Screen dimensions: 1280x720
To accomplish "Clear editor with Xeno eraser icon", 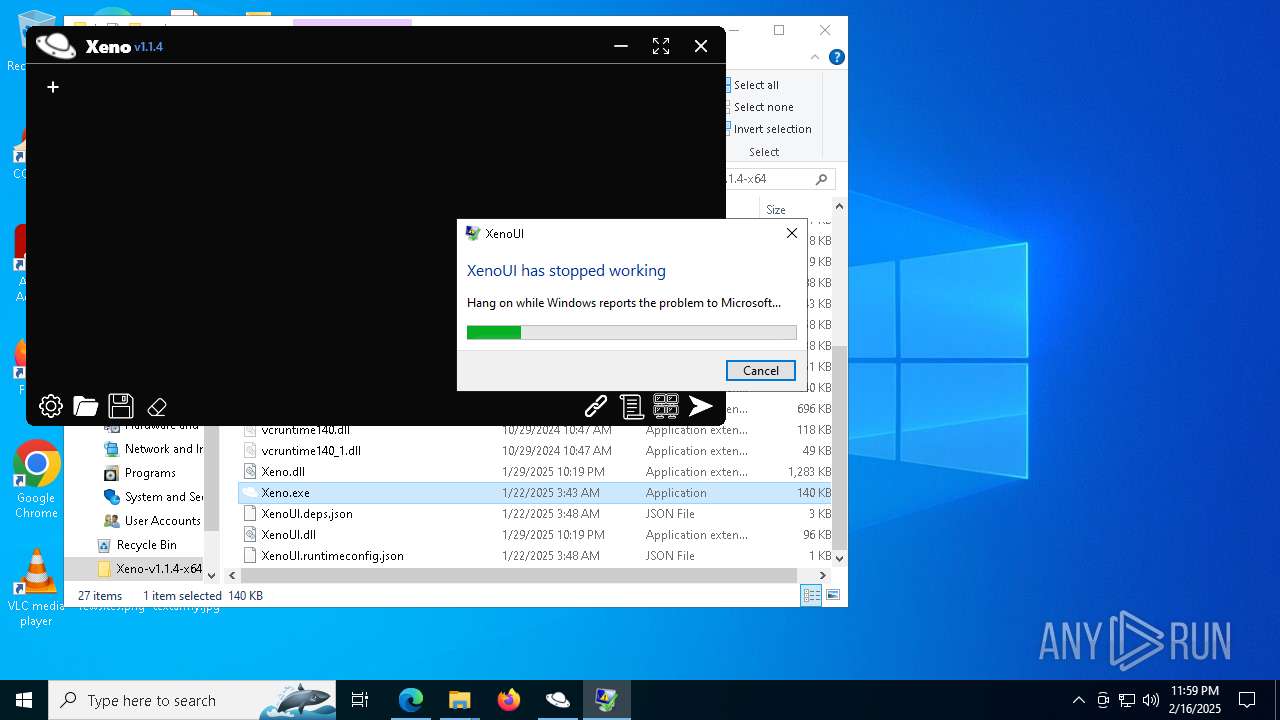I will pos(157,407).
